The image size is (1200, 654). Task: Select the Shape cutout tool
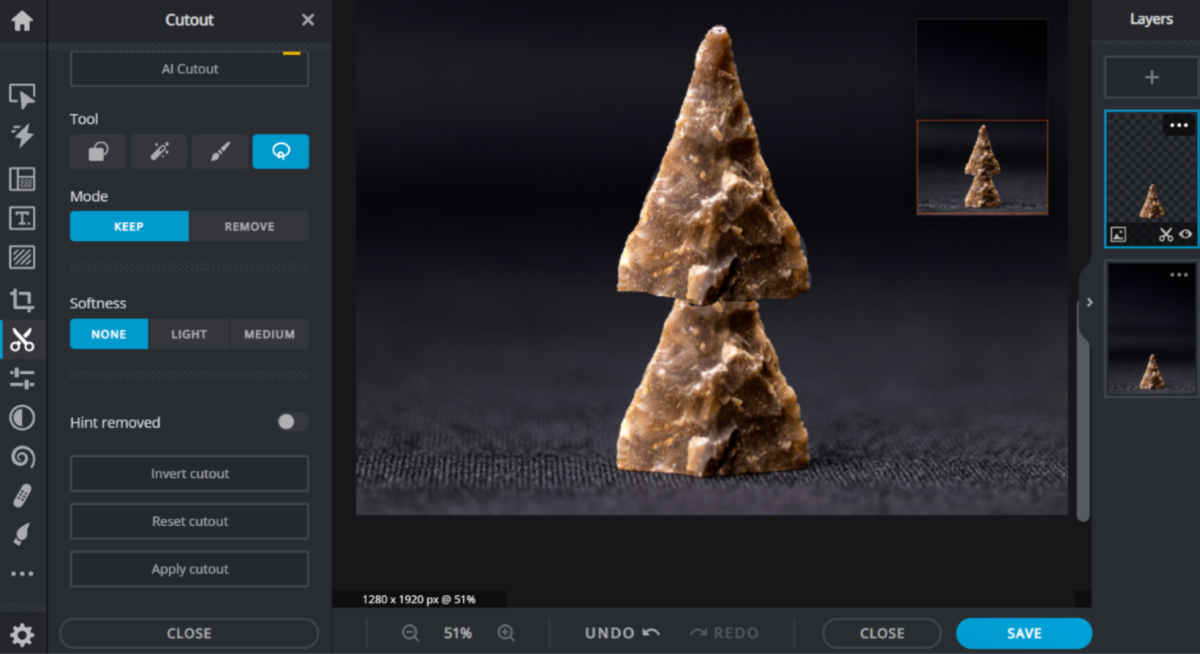coord(98,151)
